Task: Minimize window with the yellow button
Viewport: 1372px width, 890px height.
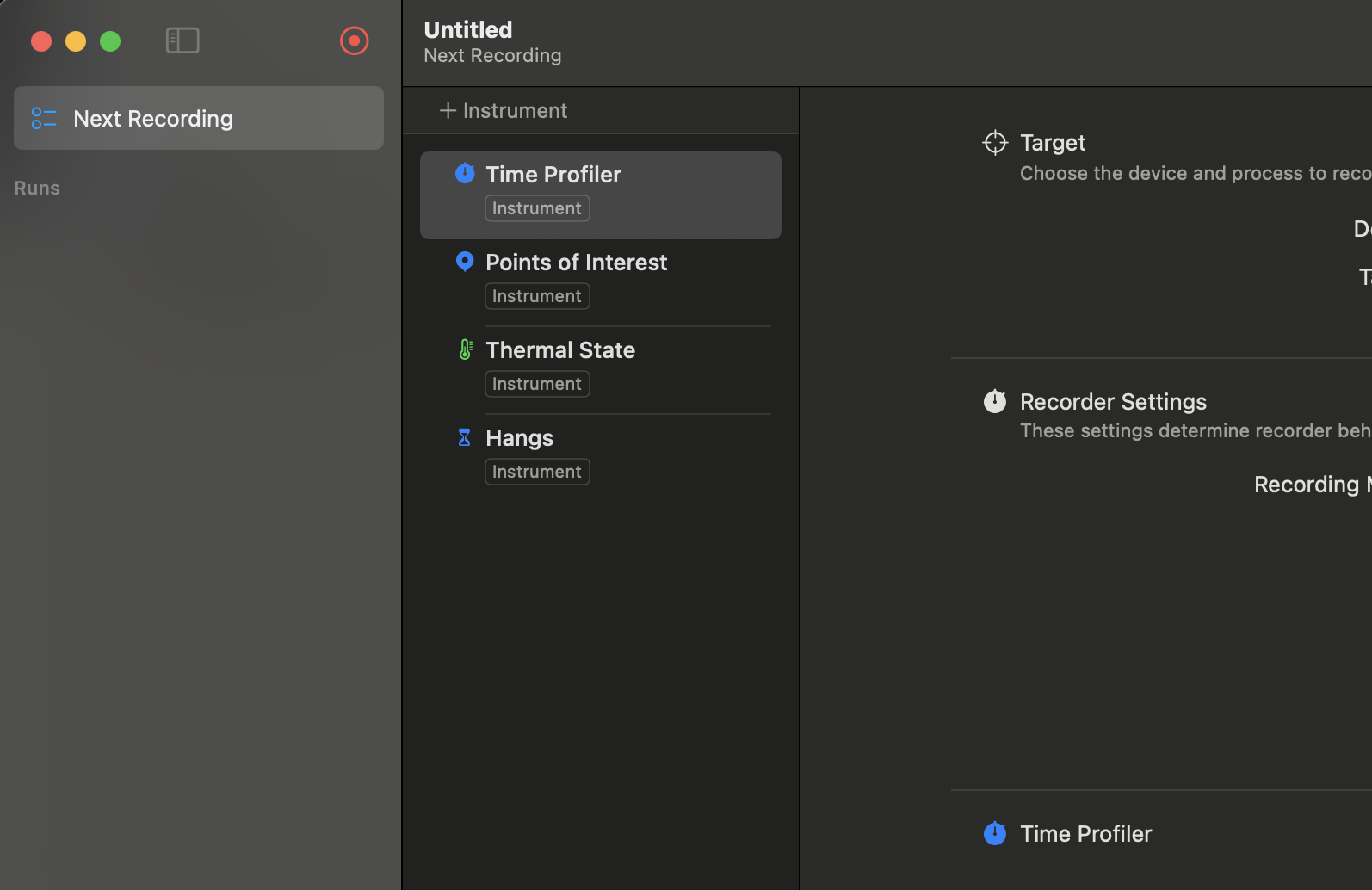Action: 76,41
